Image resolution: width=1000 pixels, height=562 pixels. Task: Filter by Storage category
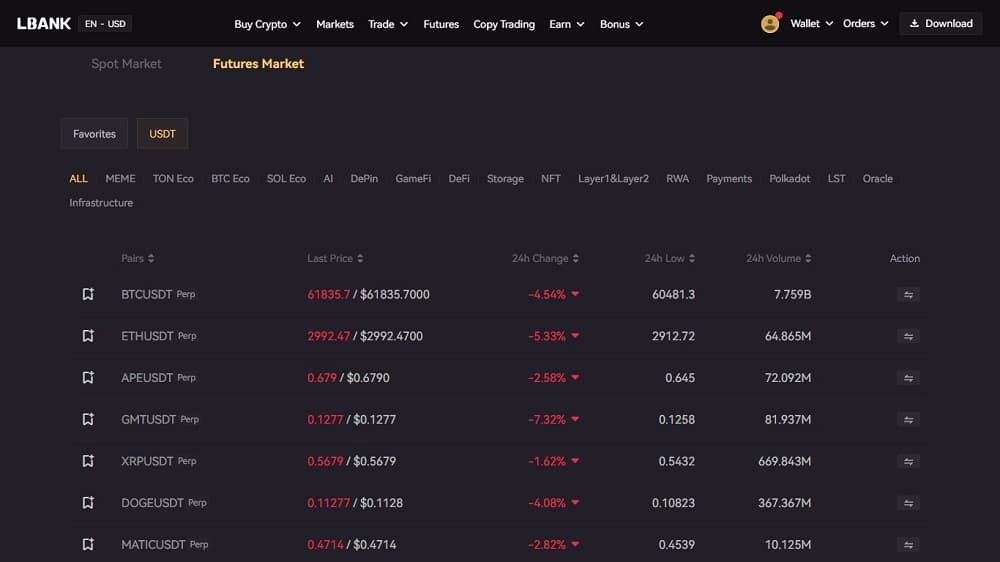tap(505, 179)
